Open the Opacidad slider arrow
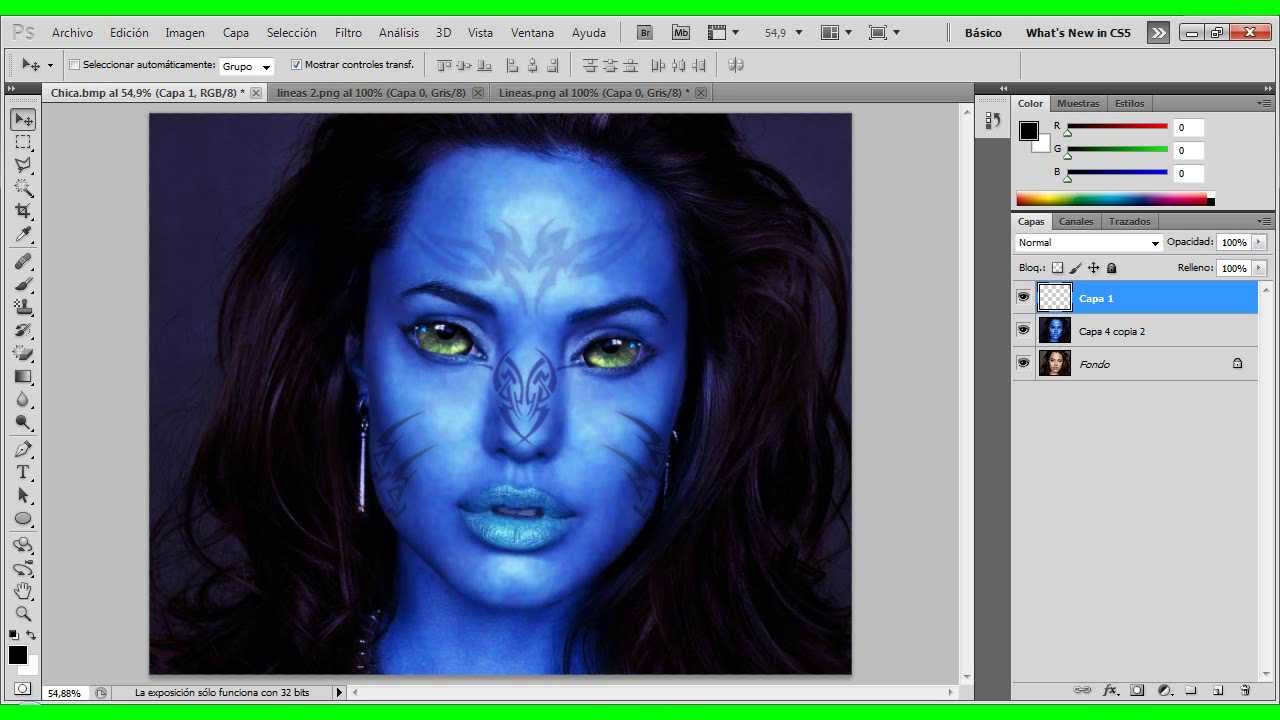This screenshot has height=720, width=1280. [x=1258, y=242]
